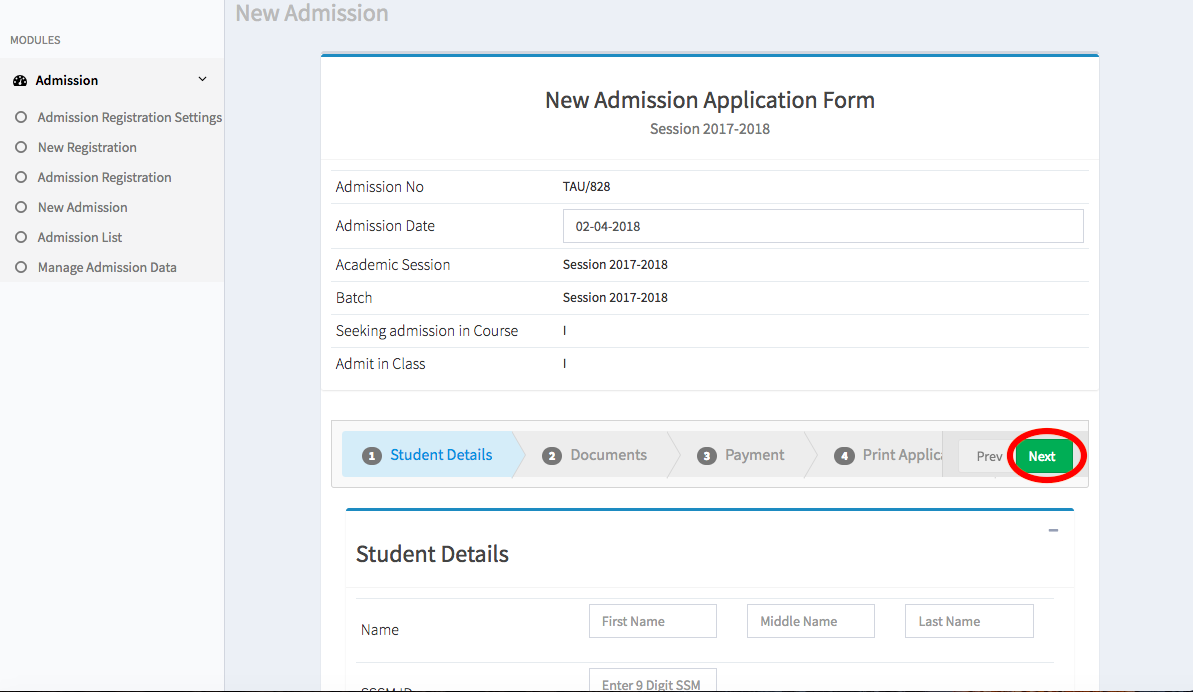Click circle icon beside Admission List
The image size is (1193, 692).
(21, 237)
